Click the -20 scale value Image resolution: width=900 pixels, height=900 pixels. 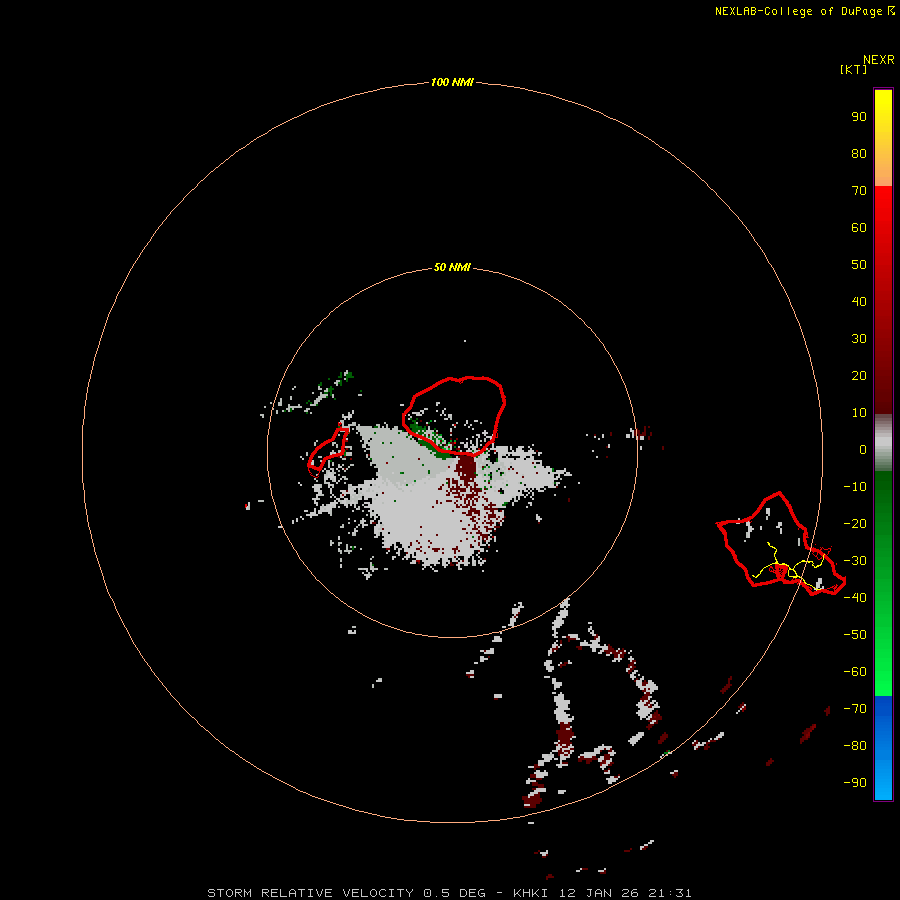coord(855,523)
